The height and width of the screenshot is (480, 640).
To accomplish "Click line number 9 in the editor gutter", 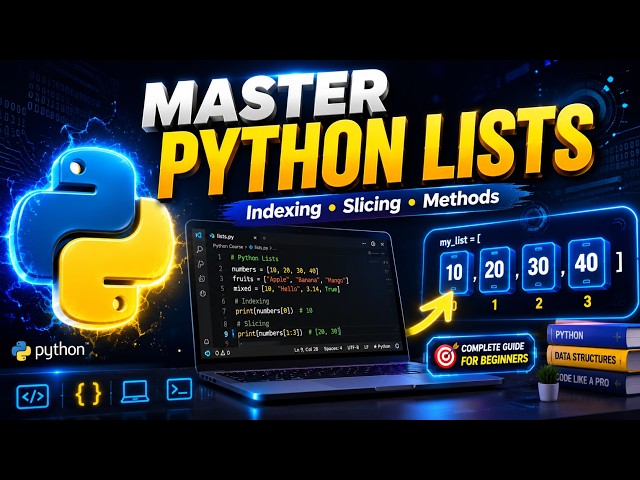I will (226, 334).
